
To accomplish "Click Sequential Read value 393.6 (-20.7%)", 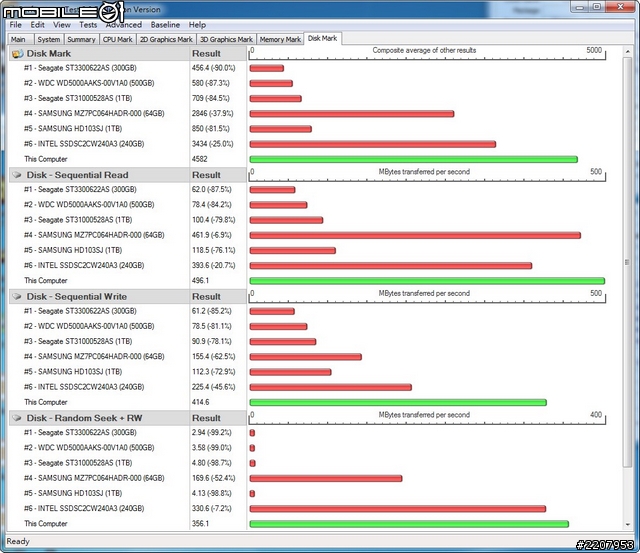I will pyautogui.click(x=213, y=266).
